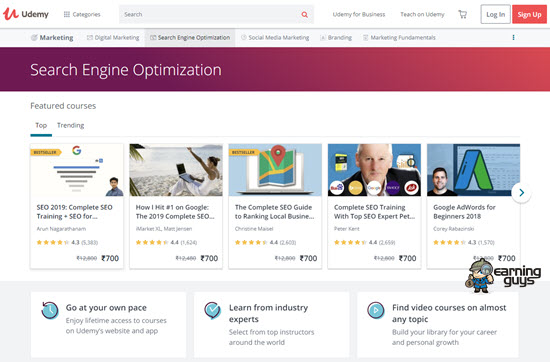Click instructor names iMarket XL, Matt Jensen
This screenshot has width=550, height=362.
[x=164, y=229]
